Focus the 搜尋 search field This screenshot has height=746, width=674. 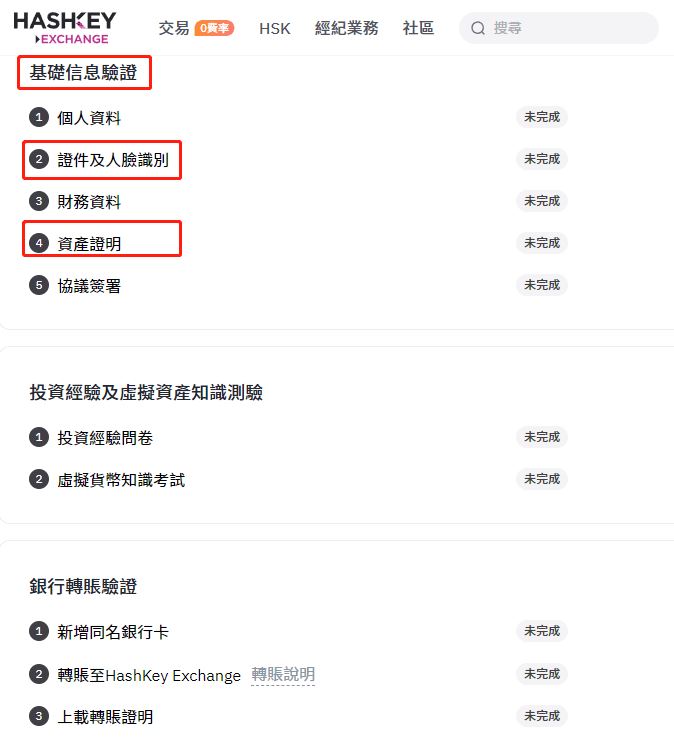pos(570,28)
